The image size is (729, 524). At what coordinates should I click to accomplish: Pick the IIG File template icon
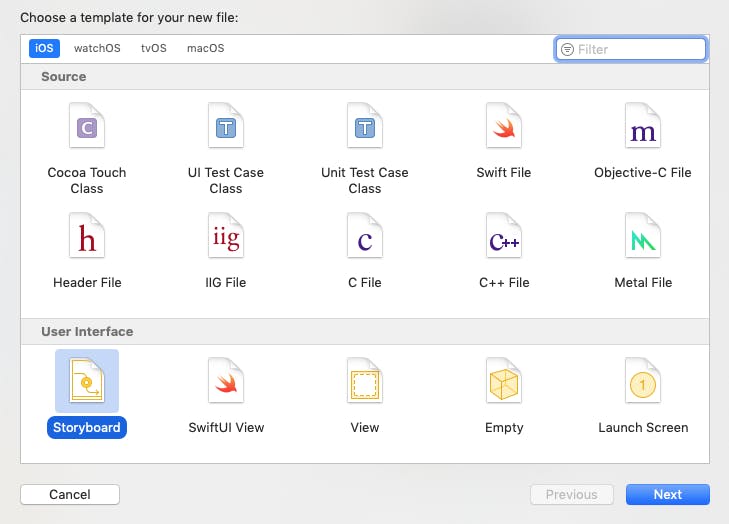226,235
